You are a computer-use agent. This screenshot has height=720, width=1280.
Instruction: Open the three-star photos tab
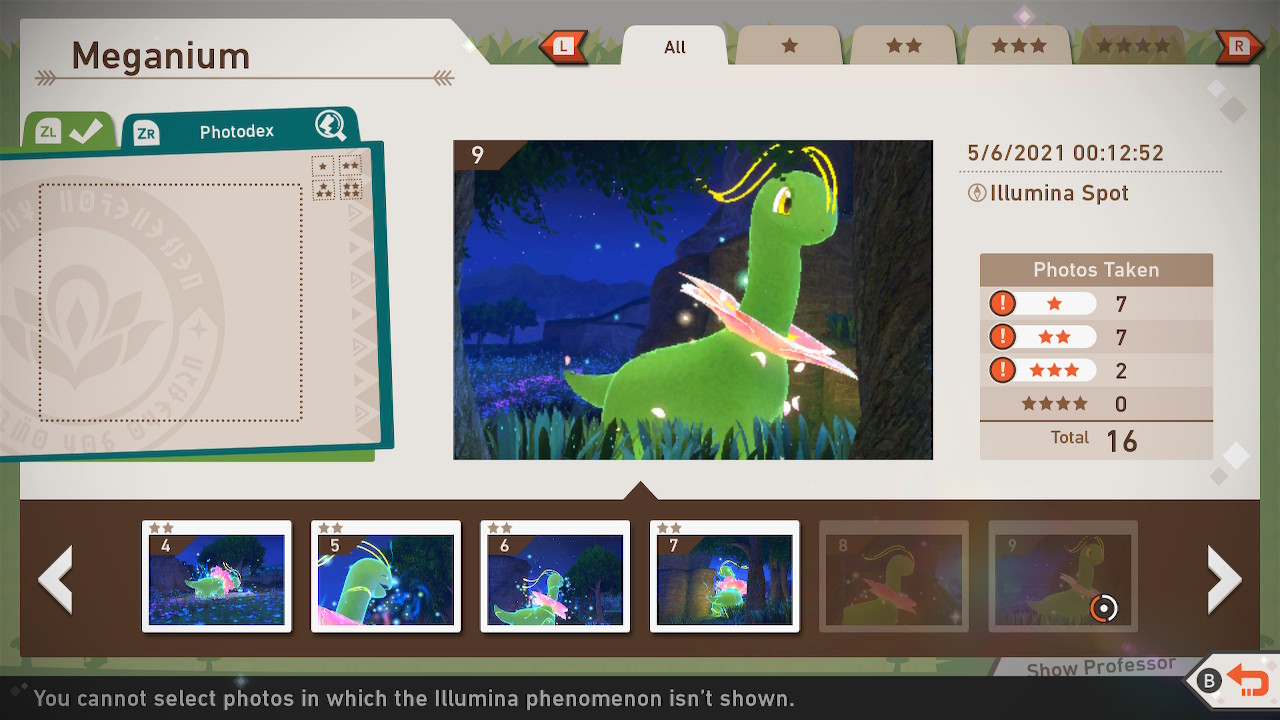click(1018, 46)
